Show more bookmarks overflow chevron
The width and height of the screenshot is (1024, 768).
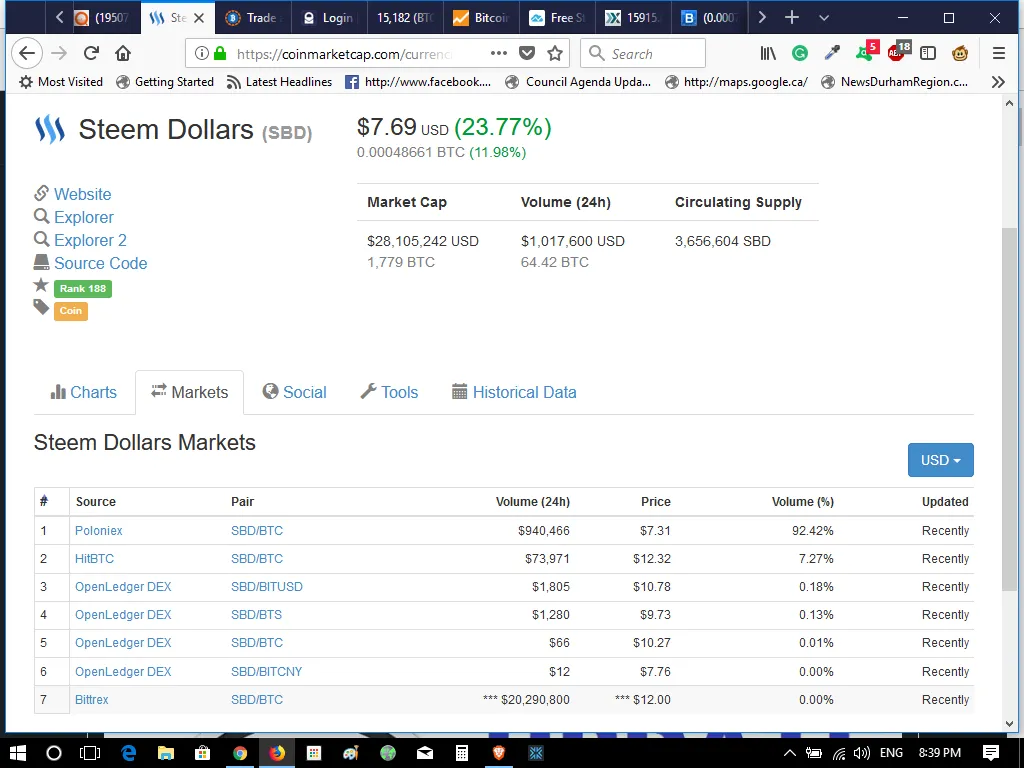998,82
